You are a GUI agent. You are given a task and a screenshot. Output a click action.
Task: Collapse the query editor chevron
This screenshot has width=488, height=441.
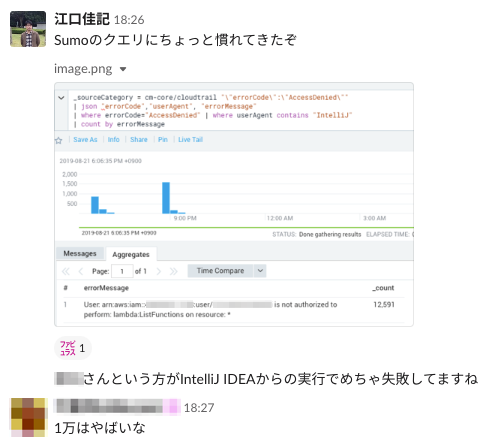pos(61,98)
